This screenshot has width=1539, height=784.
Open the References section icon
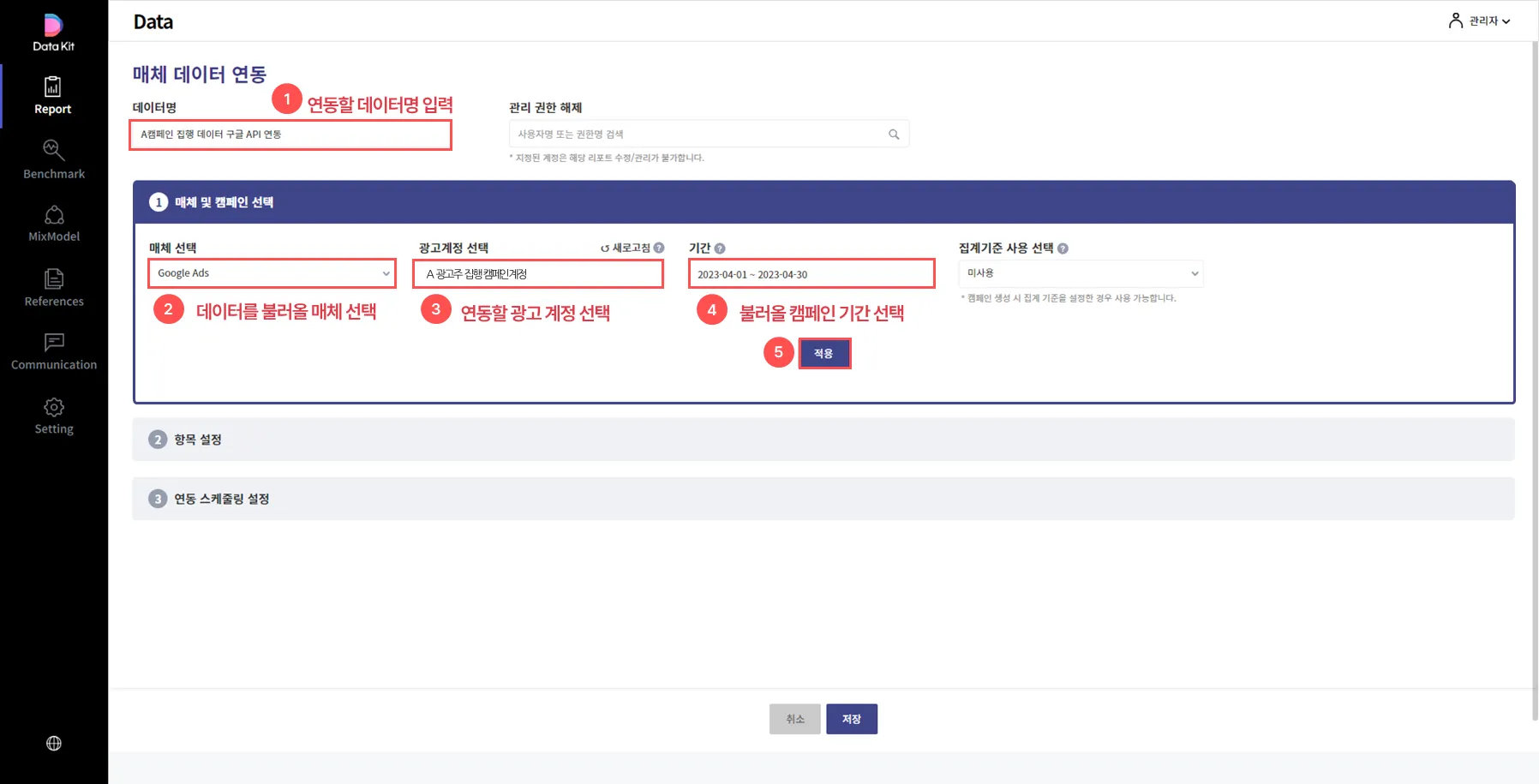click(54, 278)
